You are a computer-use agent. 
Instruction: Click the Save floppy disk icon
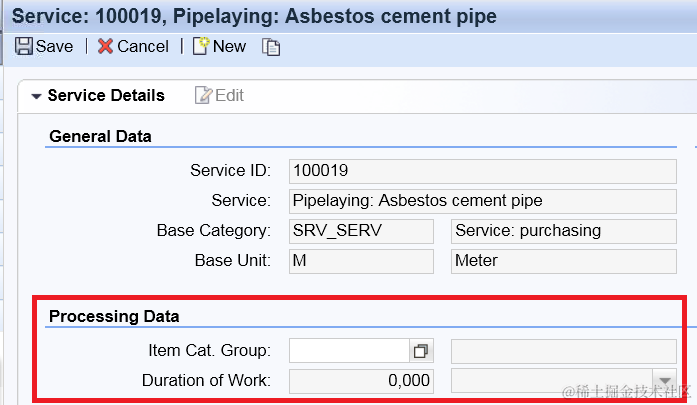pos(23,46)
